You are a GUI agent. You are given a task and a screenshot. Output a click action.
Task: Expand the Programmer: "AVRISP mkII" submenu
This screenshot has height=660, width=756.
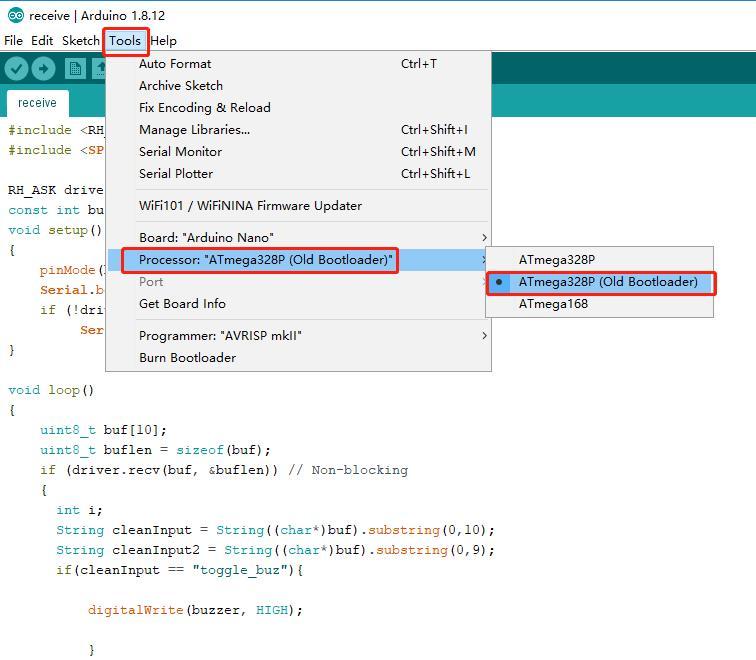click(298, 336)
